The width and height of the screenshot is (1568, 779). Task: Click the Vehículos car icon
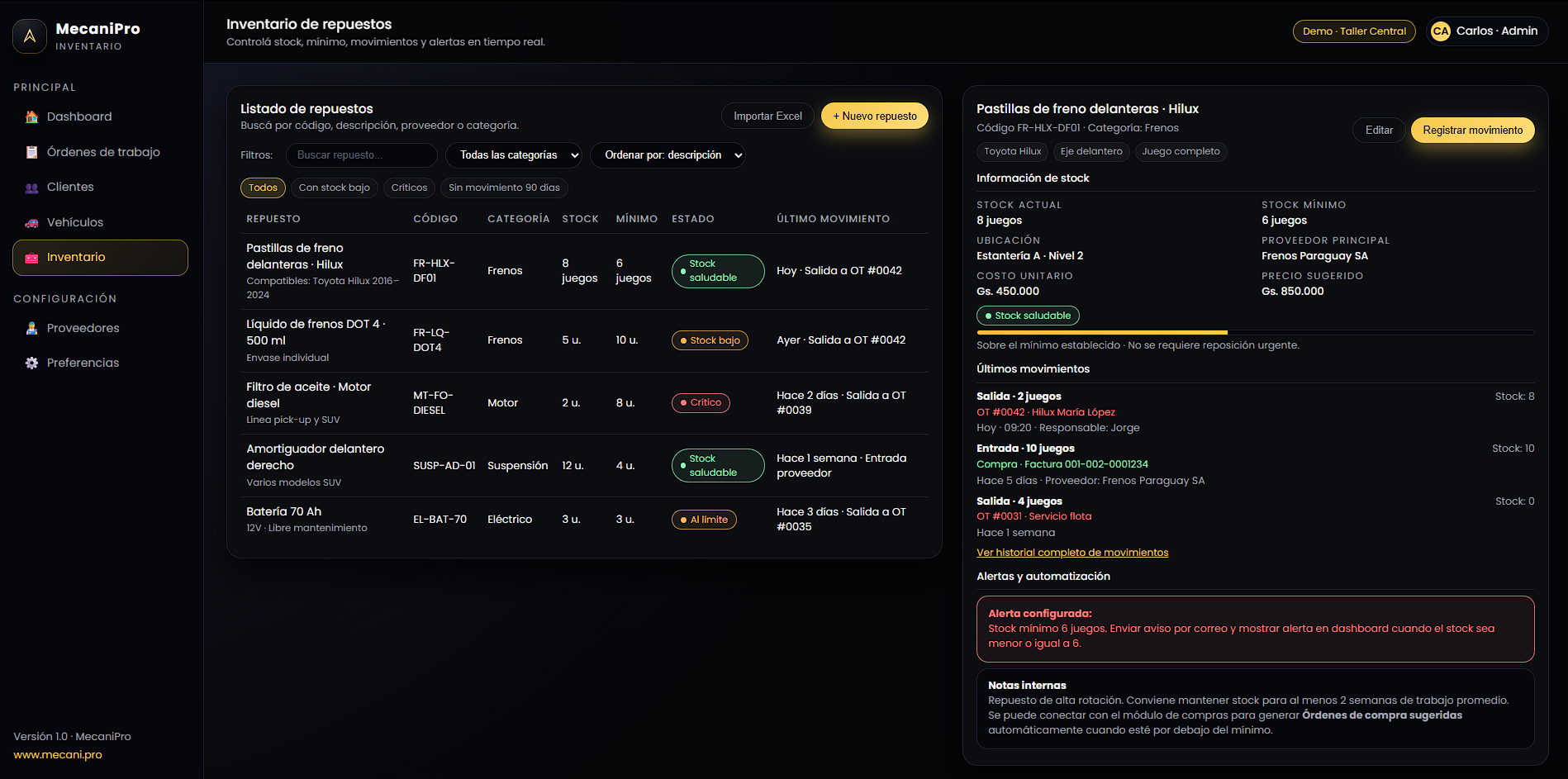[31, 222]
